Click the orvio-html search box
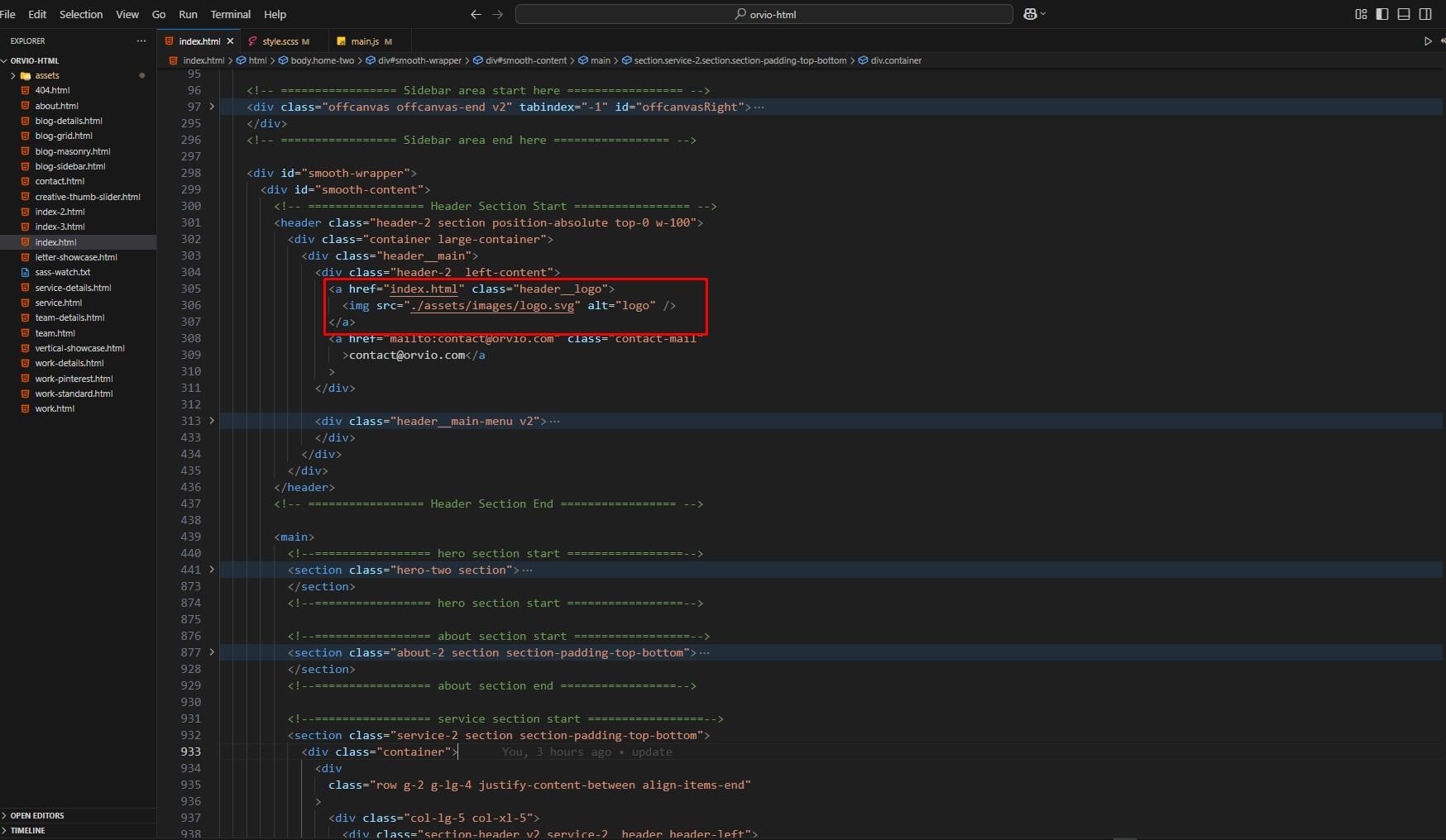This screenshot has height=840, width=1446. [x=764, y=14]
